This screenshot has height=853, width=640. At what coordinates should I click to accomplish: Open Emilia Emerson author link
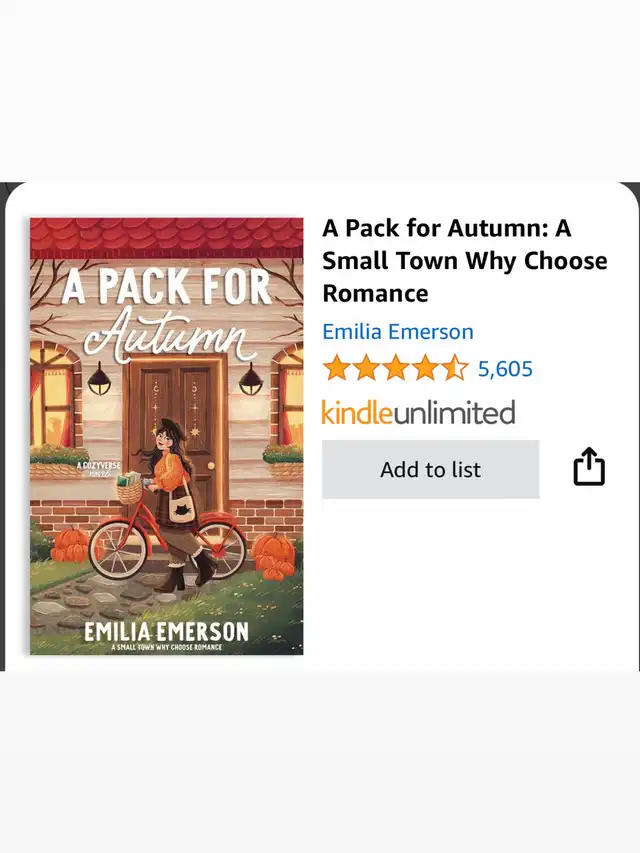pyautogui.click(x=397, y=332)
